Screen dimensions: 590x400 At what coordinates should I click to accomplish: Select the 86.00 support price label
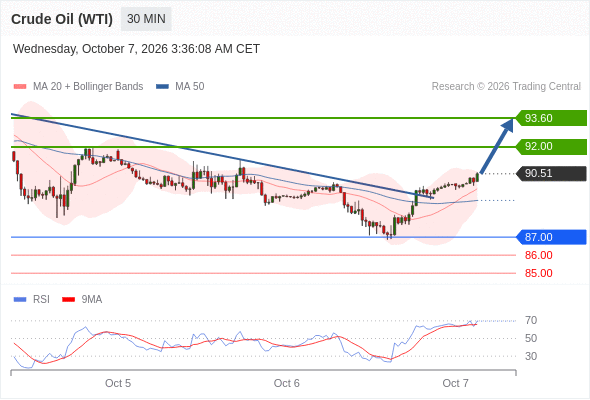click(538, 255)
